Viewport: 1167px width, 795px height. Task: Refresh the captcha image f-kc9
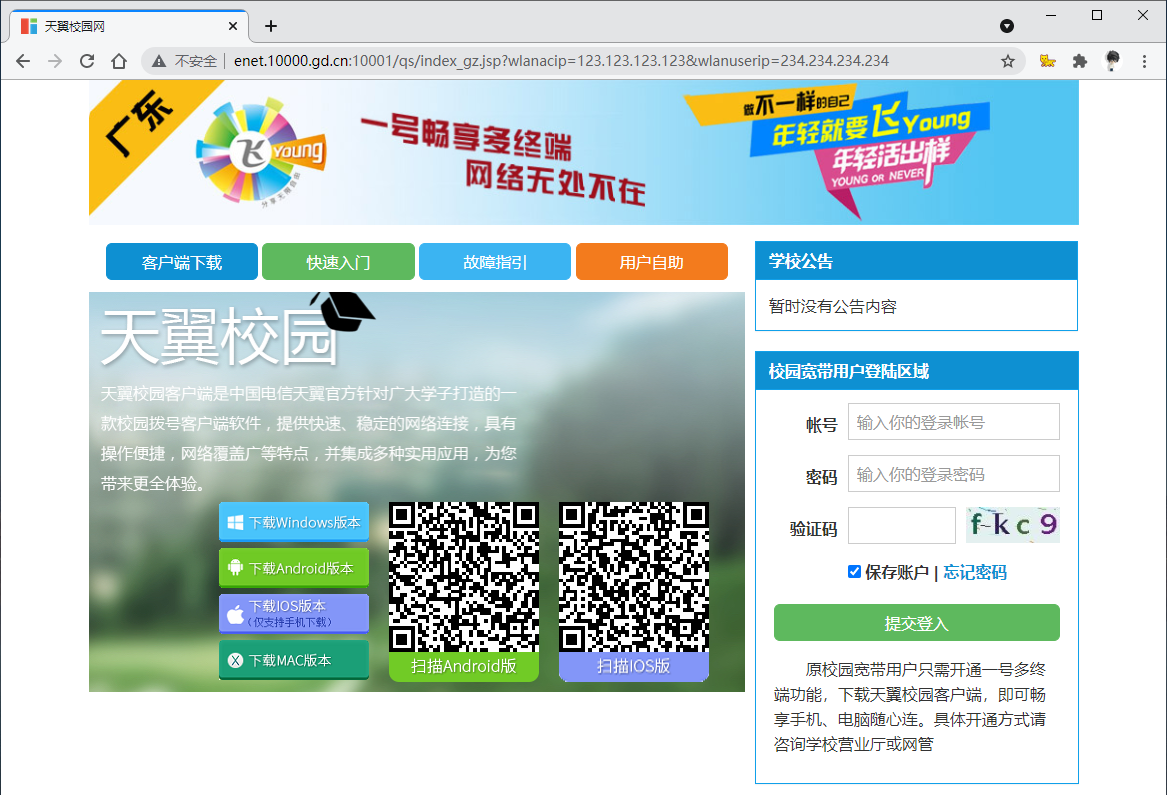click(x=1012, y=525)
